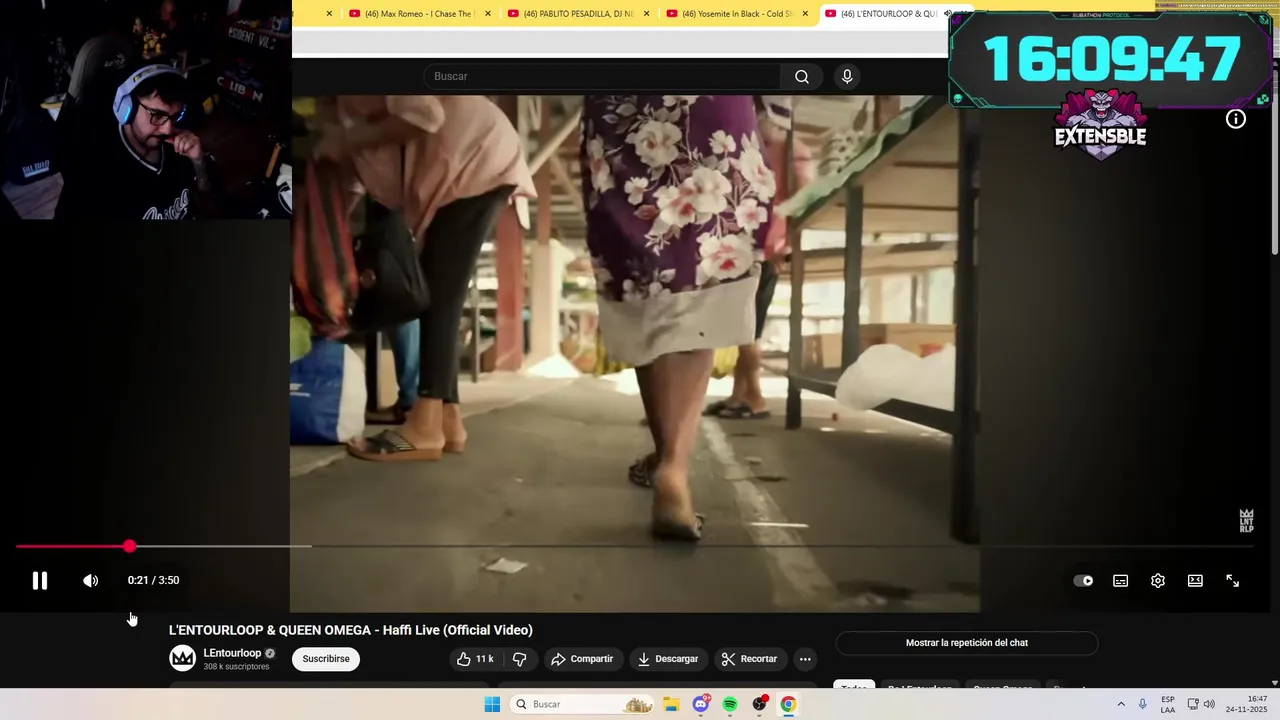Clip video with Recortar button
The image size is (1280, 720).
click(x=750, y=659)
